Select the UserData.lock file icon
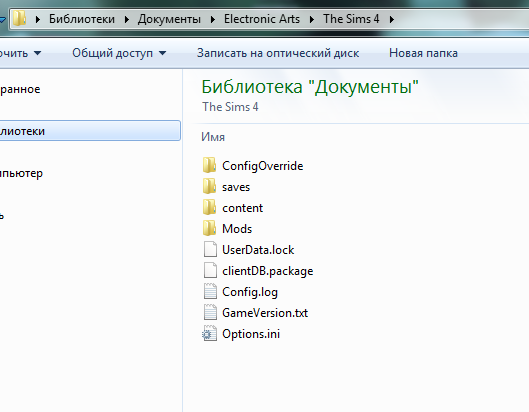 (x=210, y=249)
